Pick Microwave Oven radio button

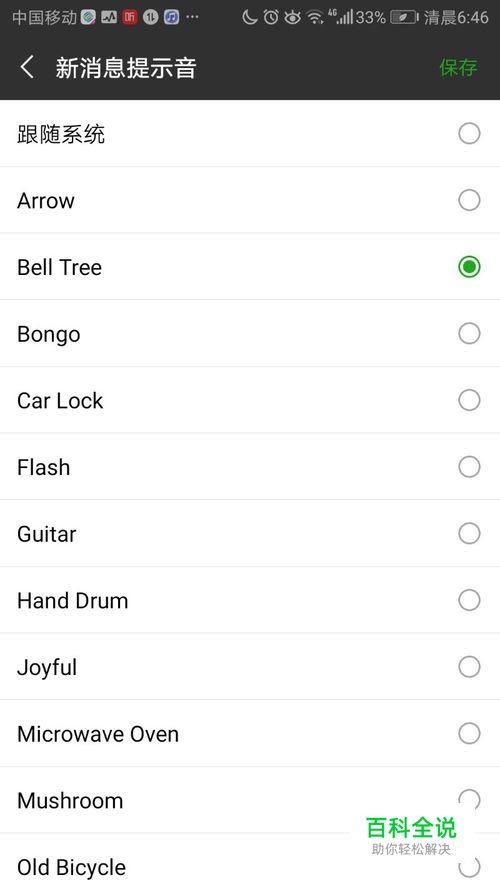click(469, 733)
